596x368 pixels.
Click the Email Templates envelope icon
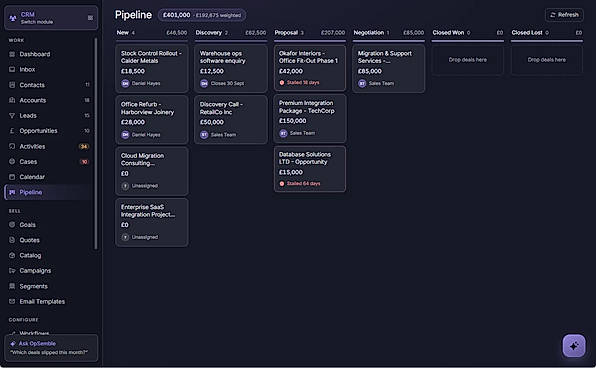(x=12, y=301)
